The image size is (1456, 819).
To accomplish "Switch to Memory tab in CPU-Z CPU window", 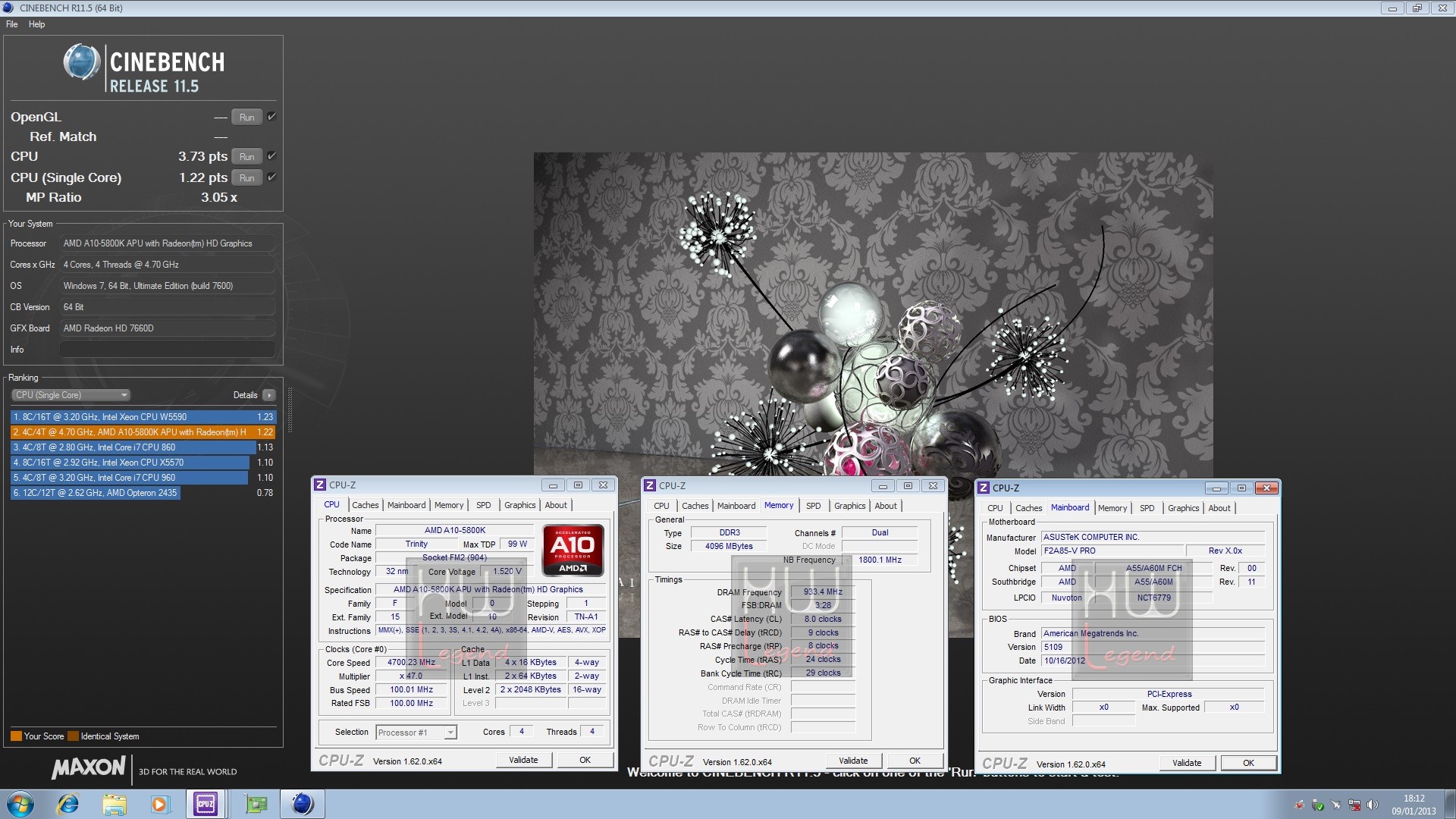I will click(x=449, y=505).
